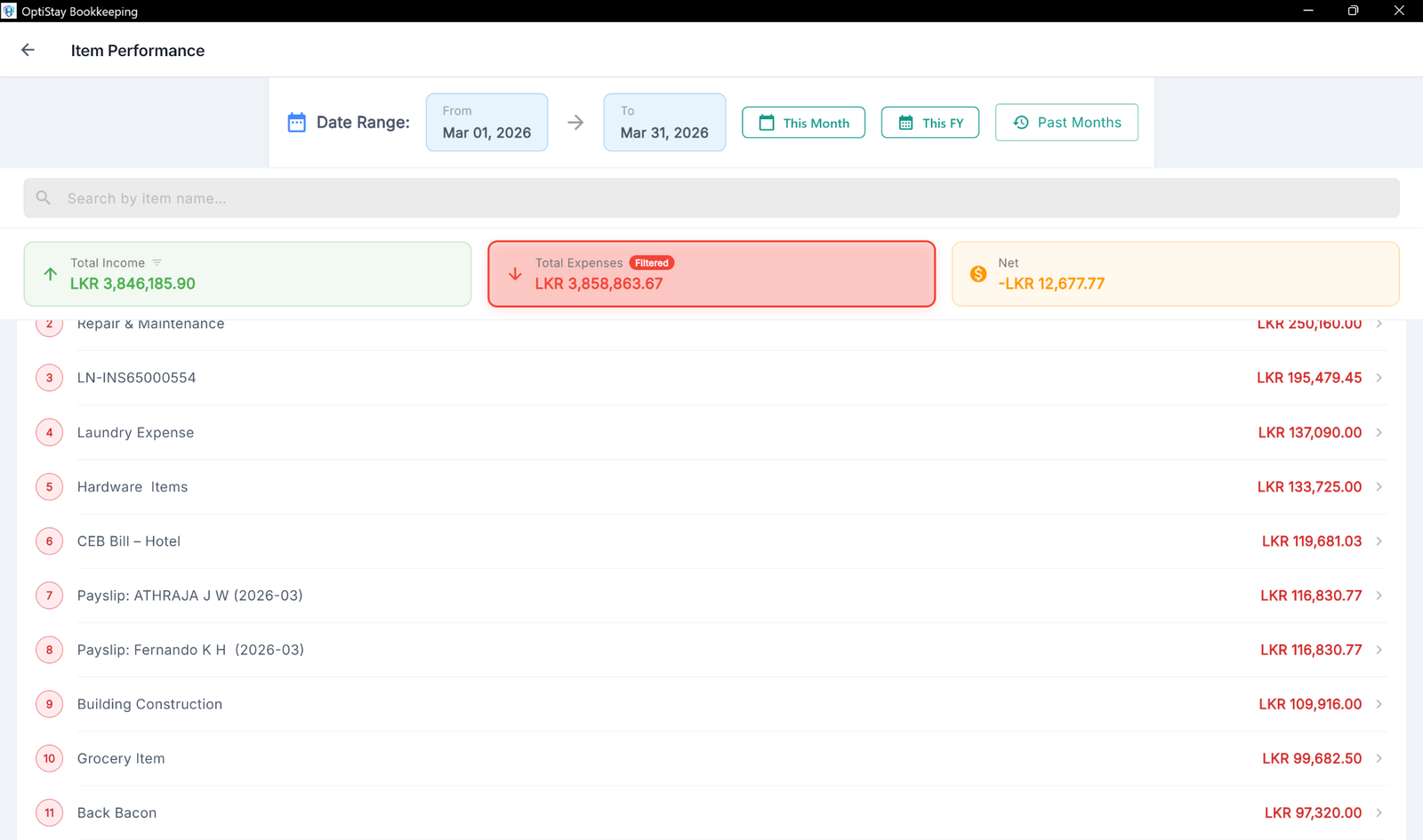Click rank badge 7 for ATHRAJA payslip

49,595
